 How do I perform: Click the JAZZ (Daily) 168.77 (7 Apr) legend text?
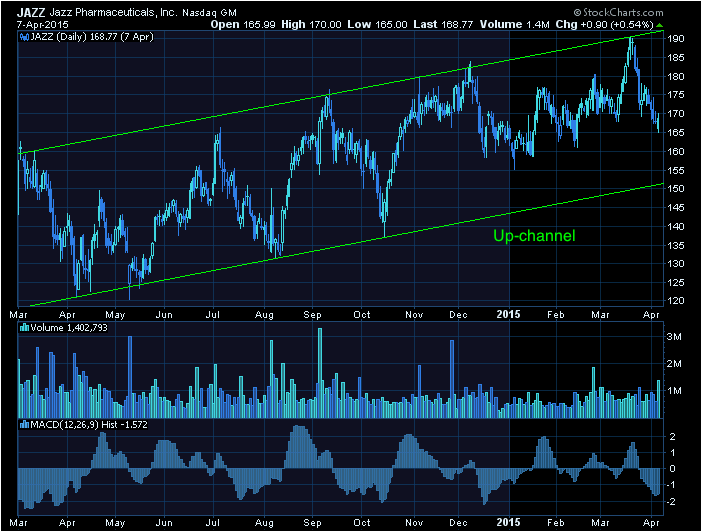[x=92, y=37]
